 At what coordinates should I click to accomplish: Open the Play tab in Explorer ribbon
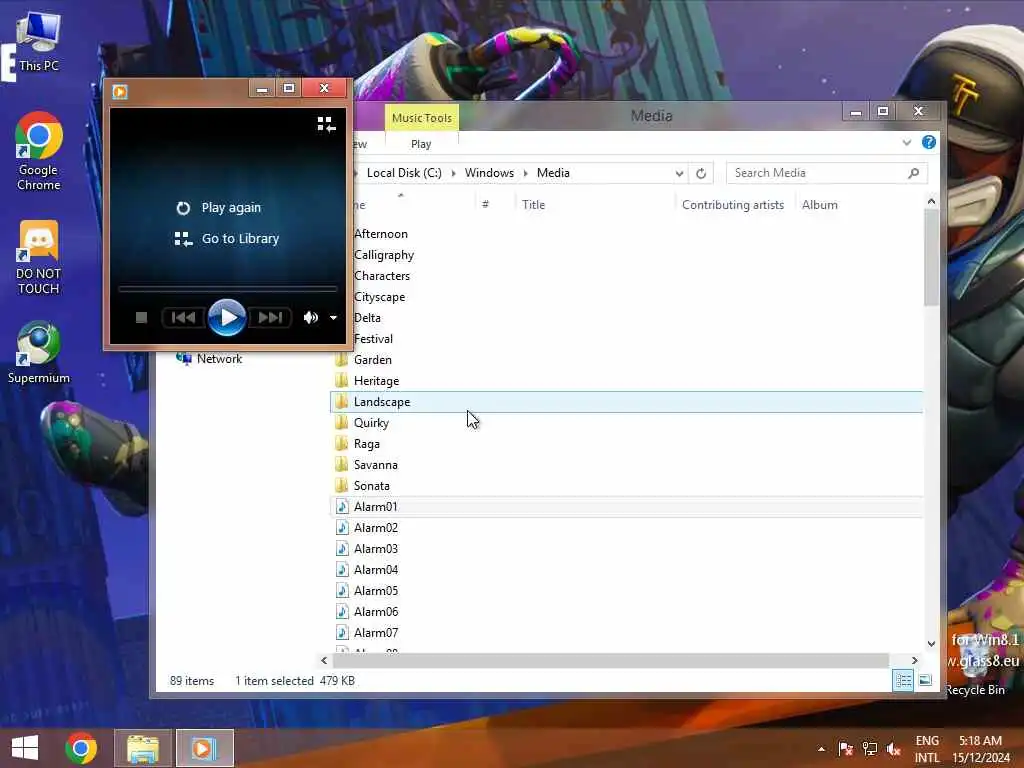click(421, 144)
